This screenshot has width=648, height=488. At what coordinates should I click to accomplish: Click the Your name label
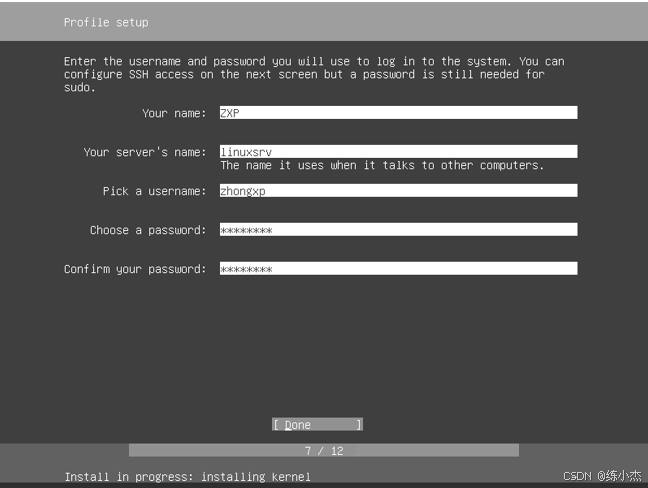[x=174, y=113]
